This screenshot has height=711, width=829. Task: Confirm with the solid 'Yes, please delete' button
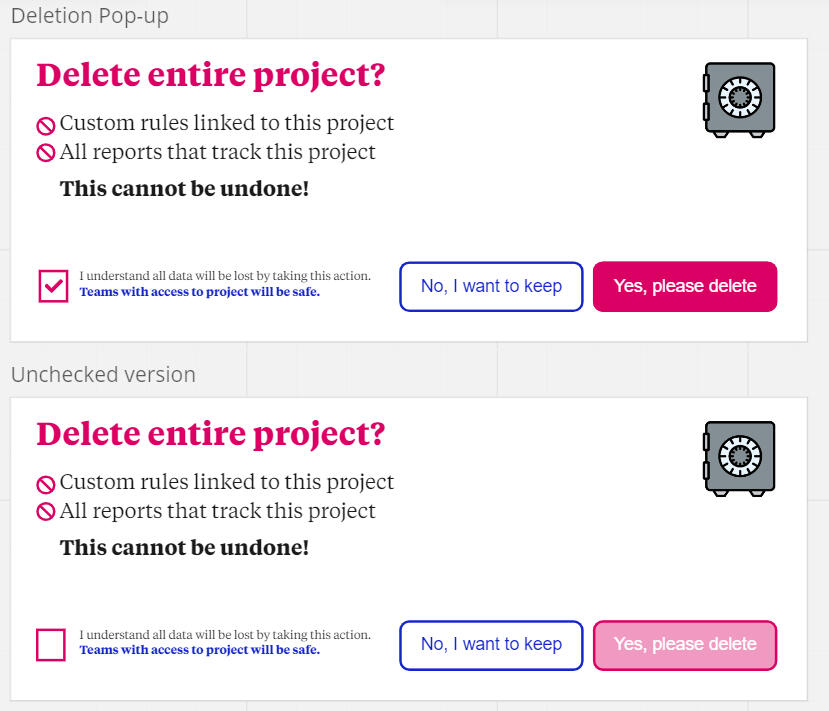685,287
